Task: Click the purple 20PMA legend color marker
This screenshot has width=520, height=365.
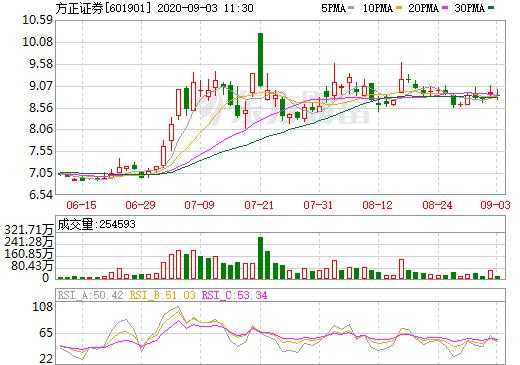Action: pyautogui.click(x=444, y=8)
